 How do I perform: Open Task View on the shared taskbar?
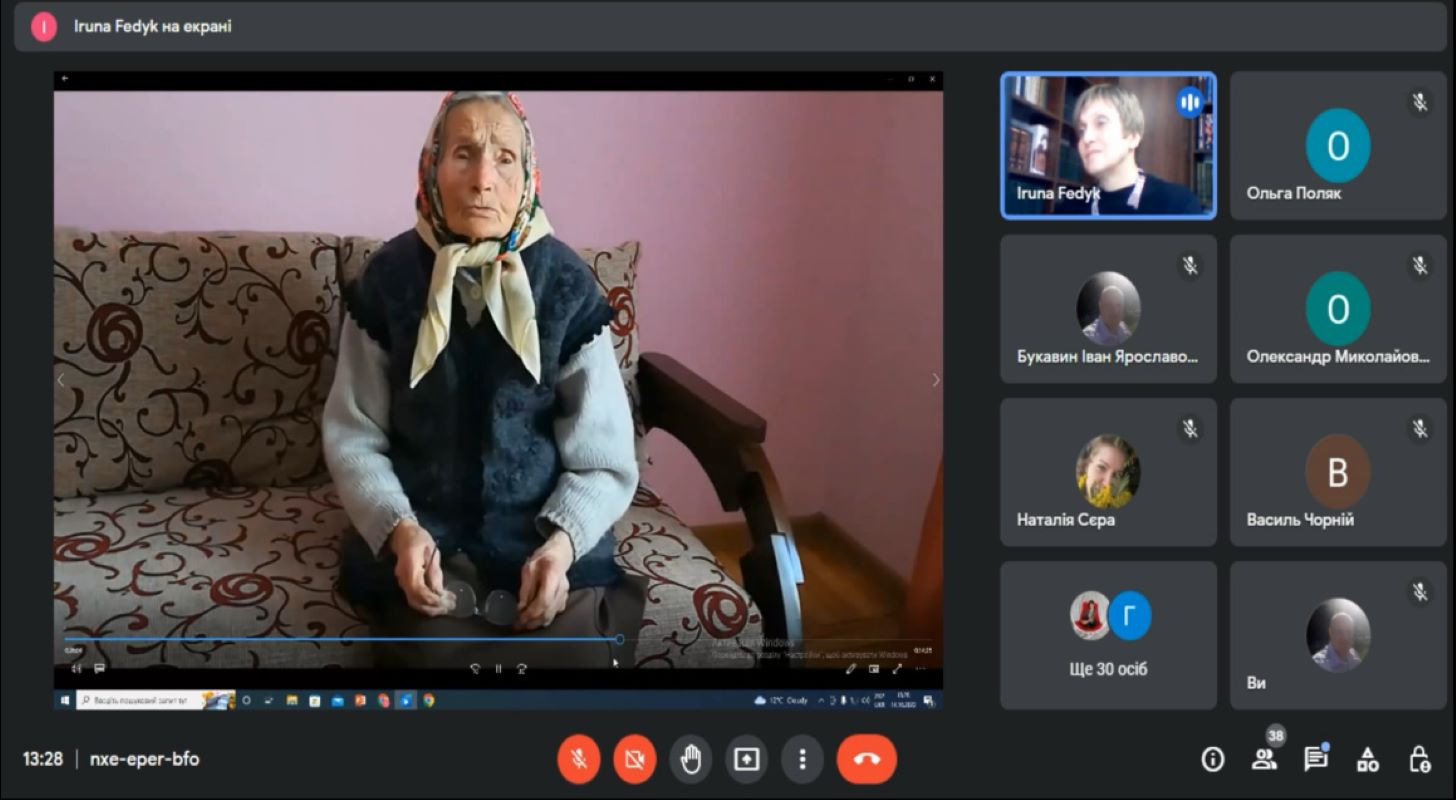pyautogui.click(x=269, y=701)
